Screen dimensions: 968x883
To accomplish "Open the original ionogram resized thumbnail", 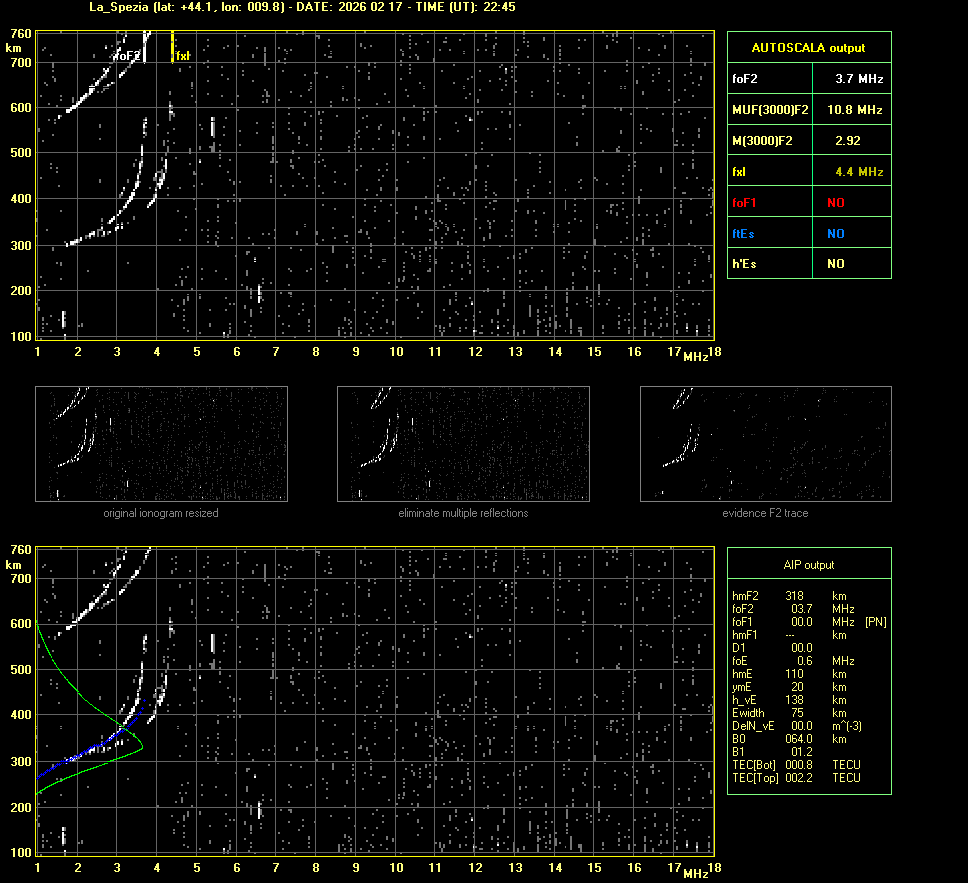I will click(x=161, y=444).
